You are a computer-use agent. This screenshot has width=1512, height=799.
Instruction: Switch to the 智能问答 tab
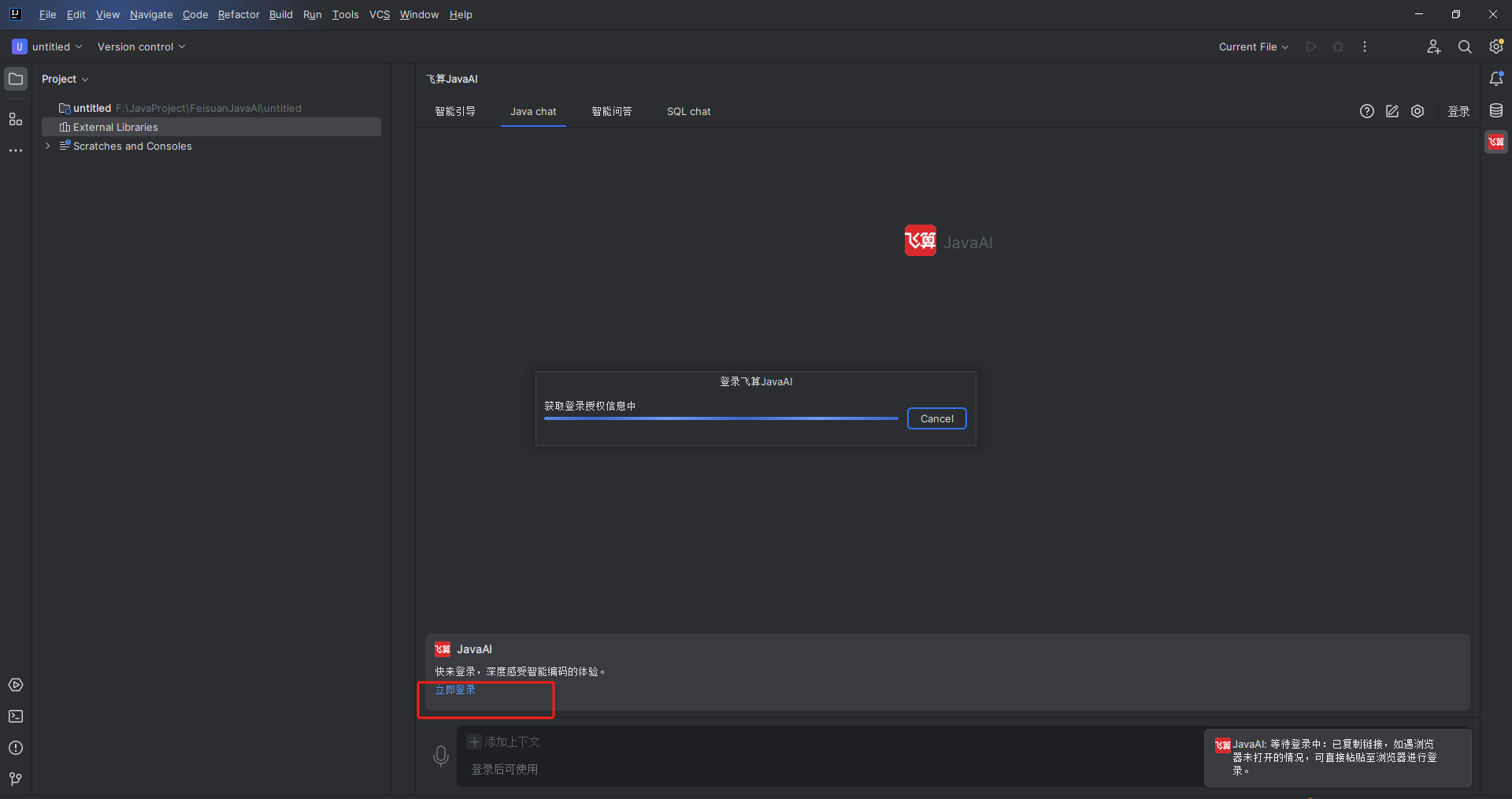coord(612,111)
